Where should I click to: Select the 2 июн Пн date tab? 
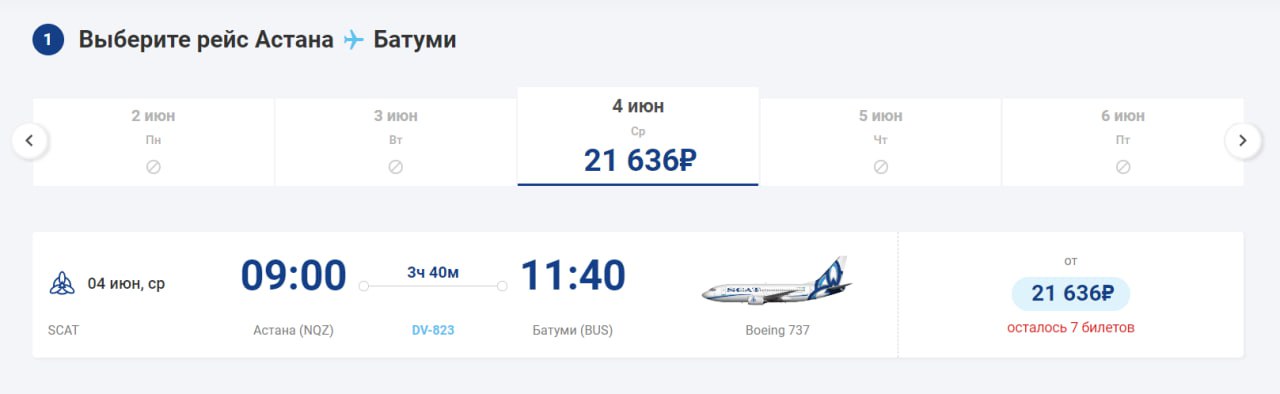[153, 141]
